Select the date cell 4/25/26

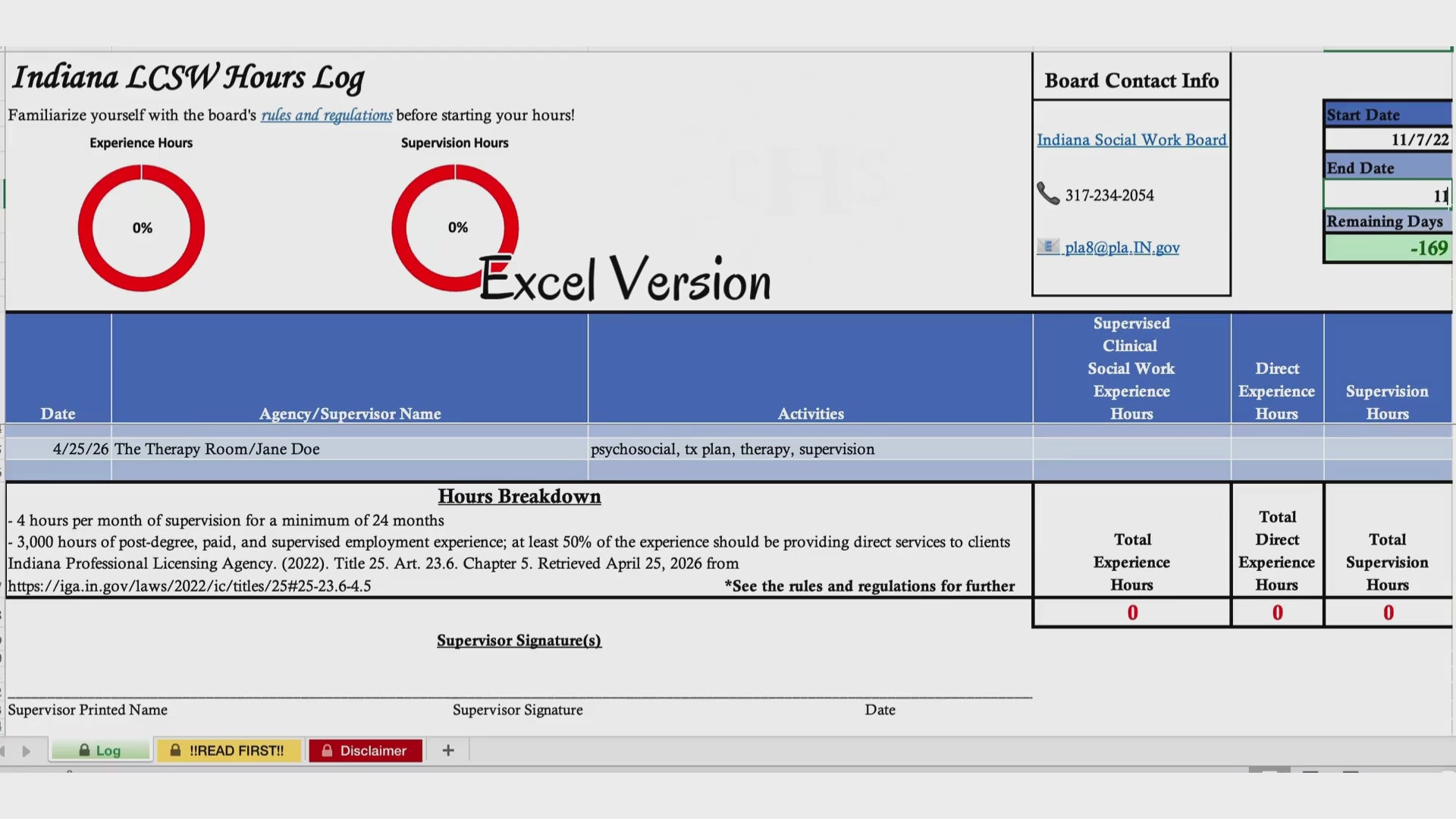click(58, 449)
